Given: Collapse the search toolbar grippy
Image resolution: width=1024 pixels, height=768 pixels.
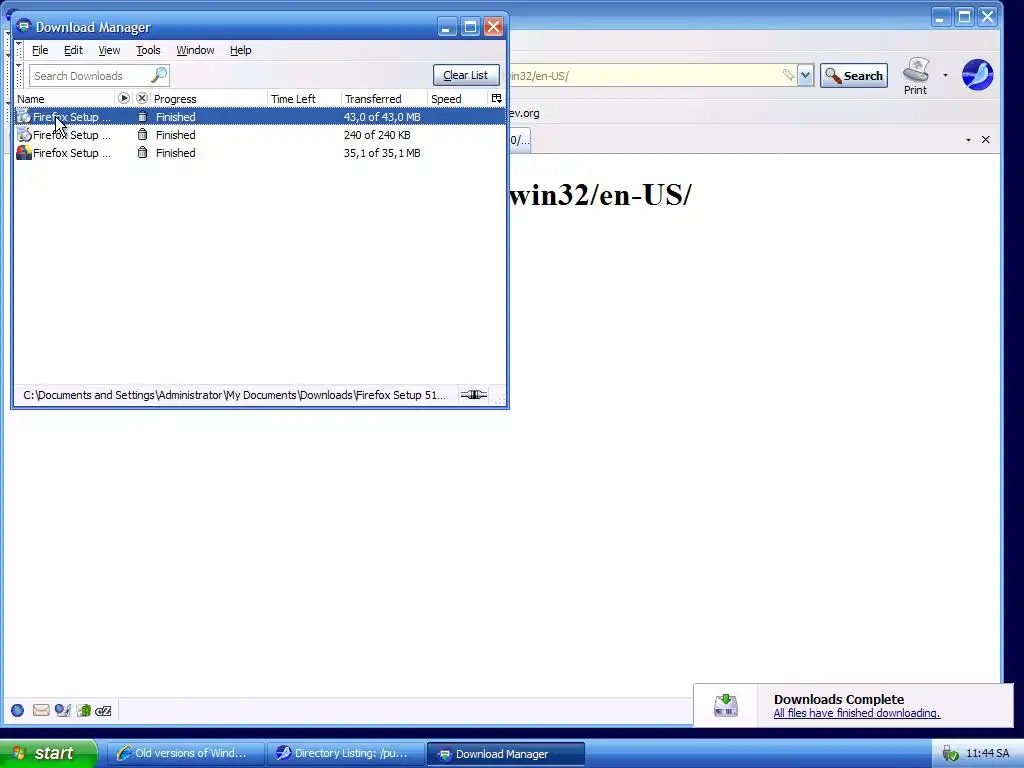Looking at the screenshot, I should pyautogui.click(x=19, y=75).
